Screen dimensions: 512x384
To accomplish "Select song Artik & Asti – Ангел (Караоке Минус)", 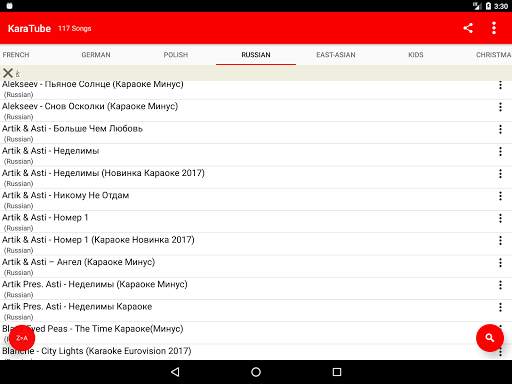I will (x=256, y=266).
